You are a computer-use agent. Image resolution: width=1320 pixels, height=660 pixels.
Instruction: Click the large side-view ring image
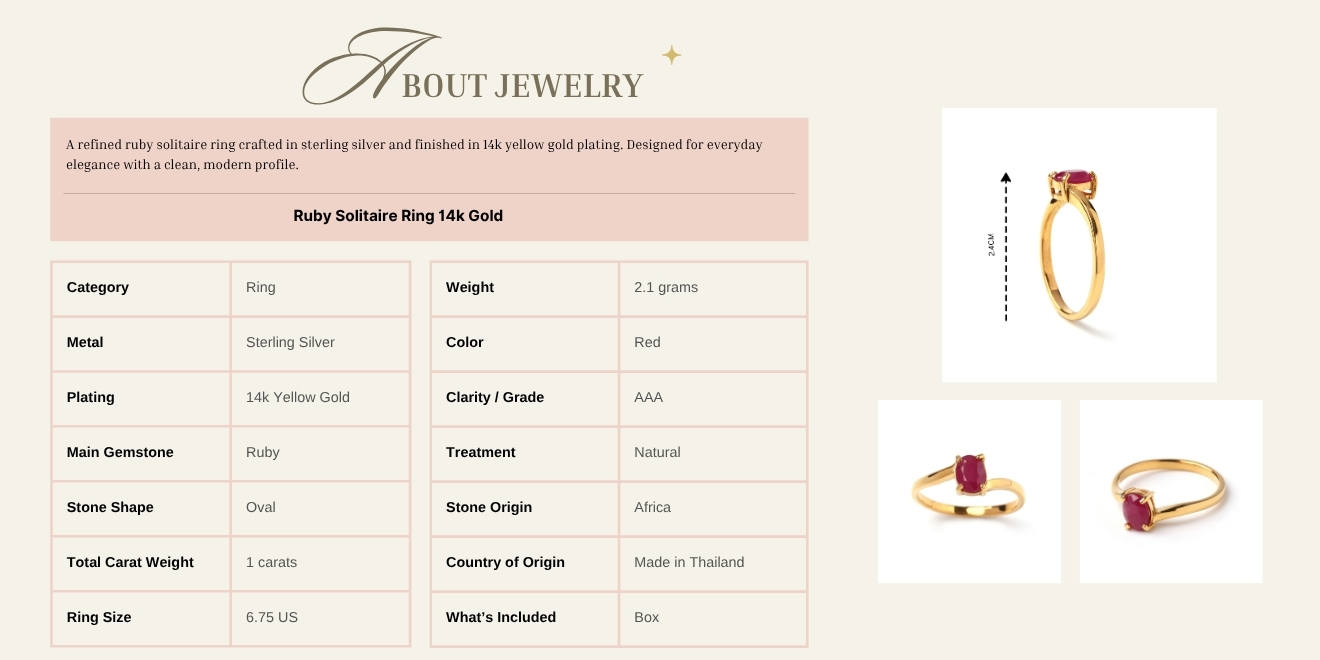(x=1078, y=245)
